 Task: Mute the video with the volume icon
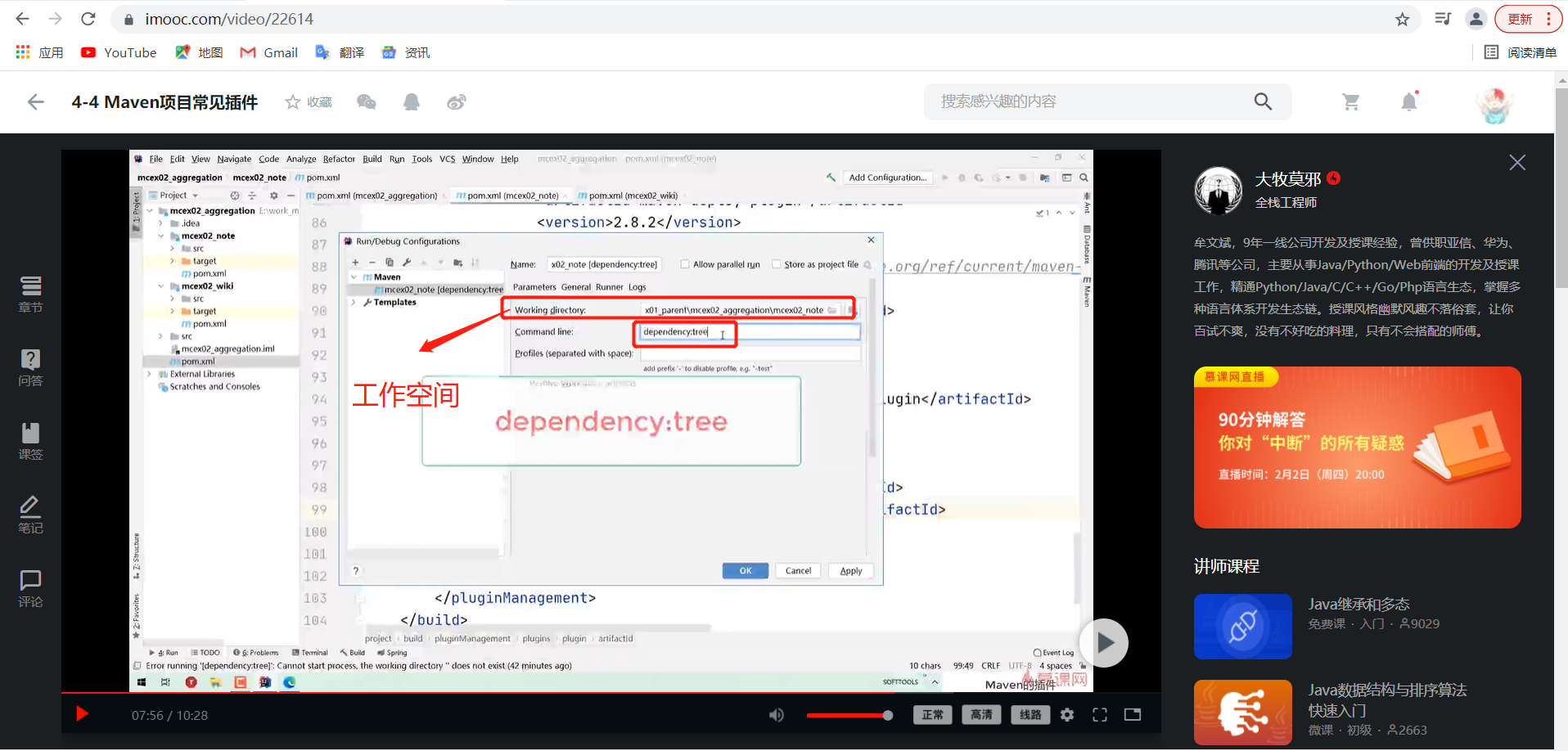click(777, 715)
